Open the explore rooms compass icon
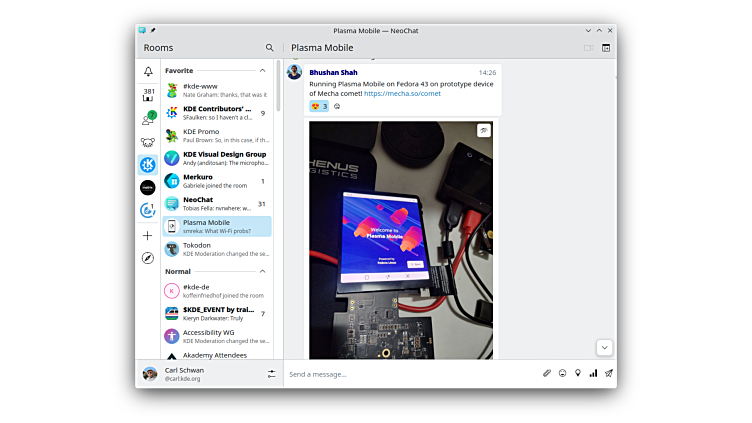Viewport: 752px width, 423px height. click(x=148, y=258)
